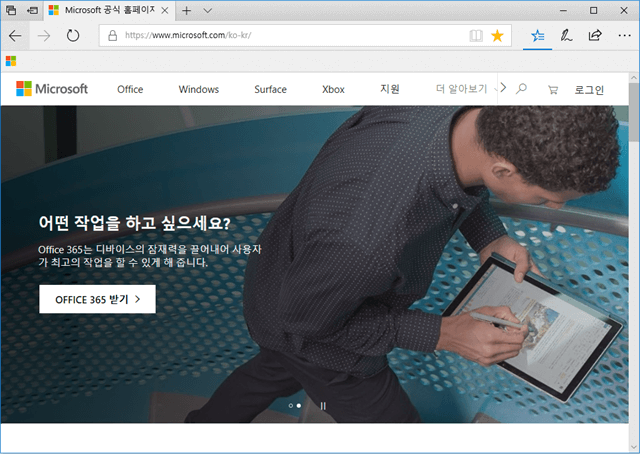Open the shopping cart icon
640x454 pixels.
[553, 90]
